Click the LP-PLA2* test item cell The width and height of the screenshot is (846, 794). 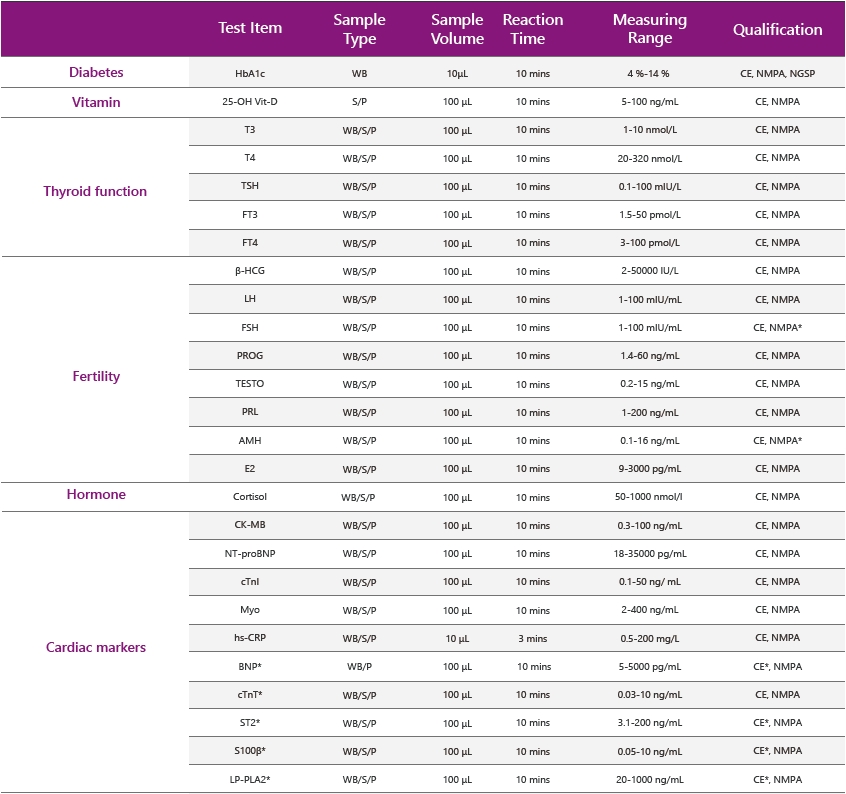250,779
